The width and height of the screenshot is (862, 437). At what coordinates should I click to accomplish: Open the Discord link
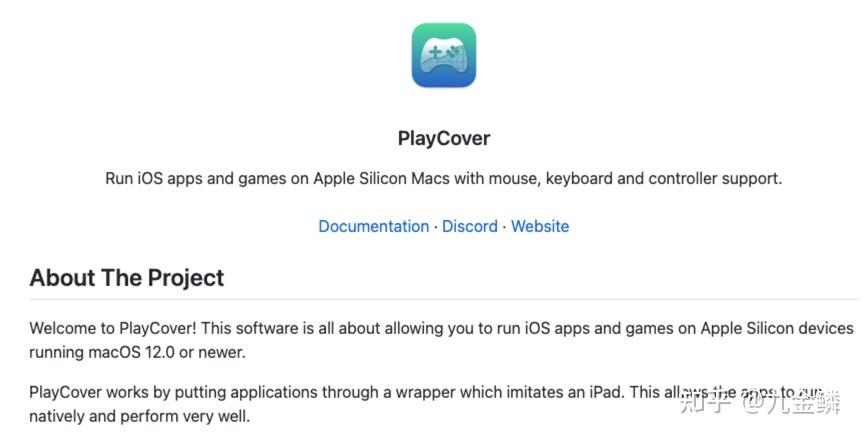[x=469, y=226]
